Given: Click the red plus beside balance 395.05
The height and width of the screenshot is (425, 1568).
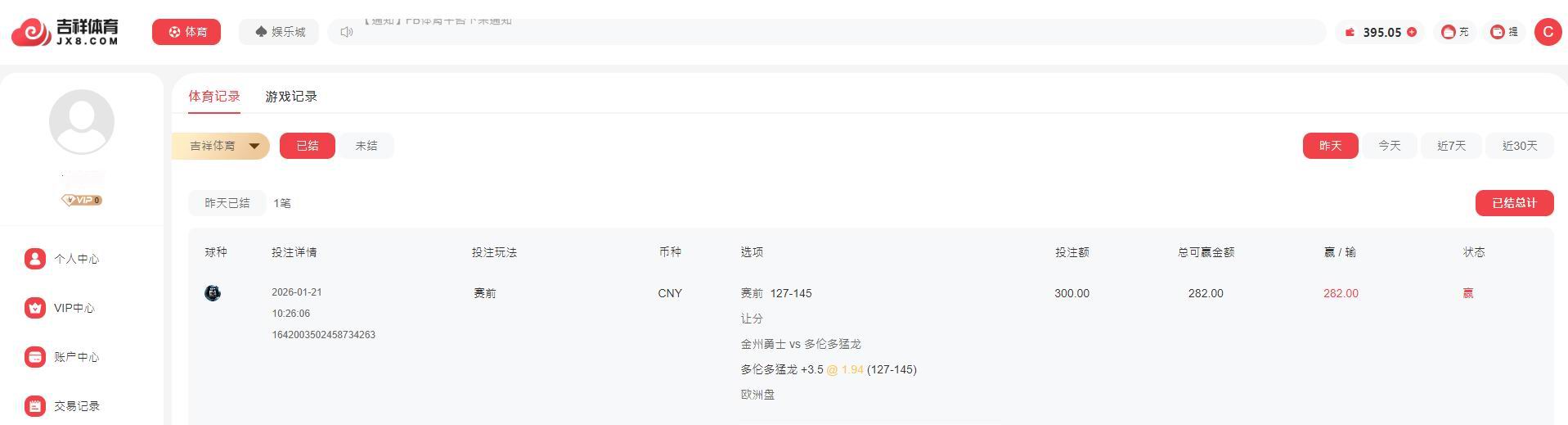Looking at the screenshot, I should click(1411, 32).
